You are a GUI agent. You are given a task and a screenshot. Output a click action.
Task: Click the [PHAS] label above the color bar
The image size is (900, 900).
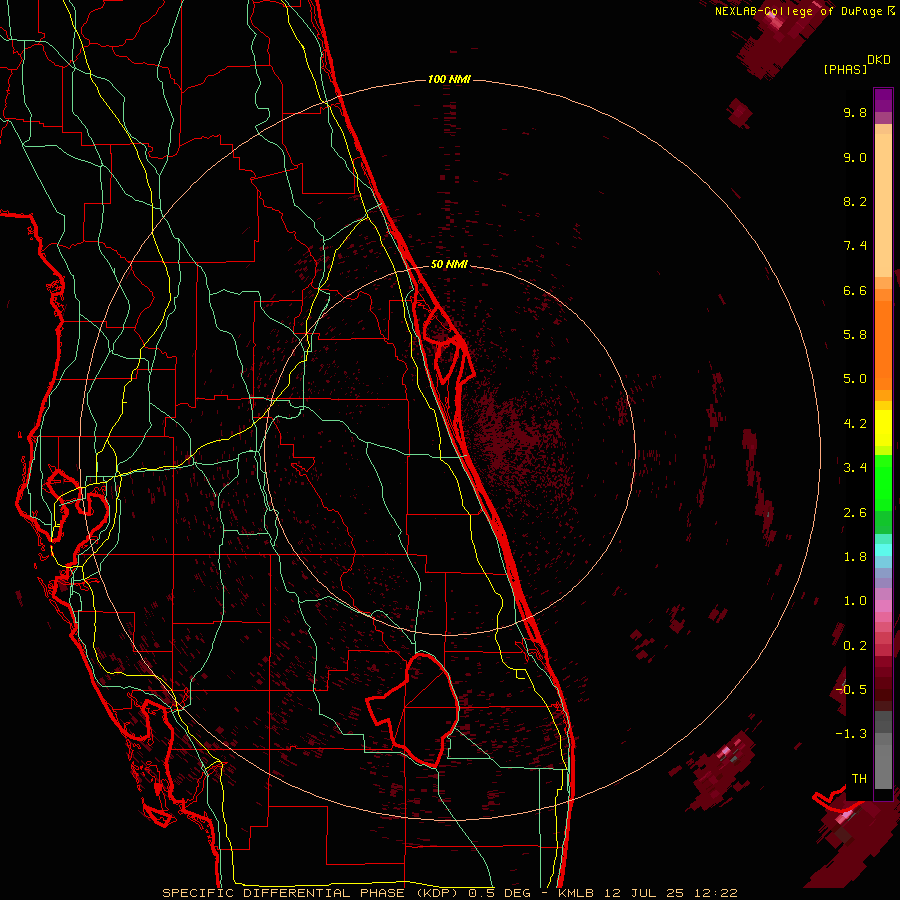click(845, 70)
